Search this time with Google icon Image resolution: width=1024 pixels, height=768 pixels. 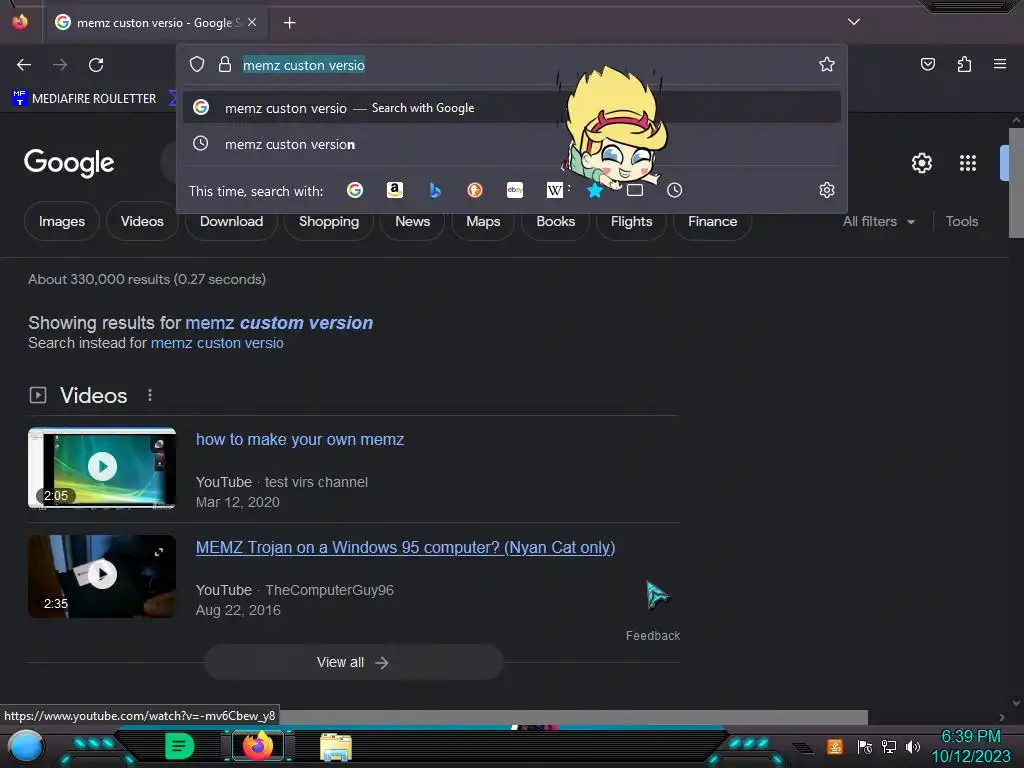click(x=355, y=190)
